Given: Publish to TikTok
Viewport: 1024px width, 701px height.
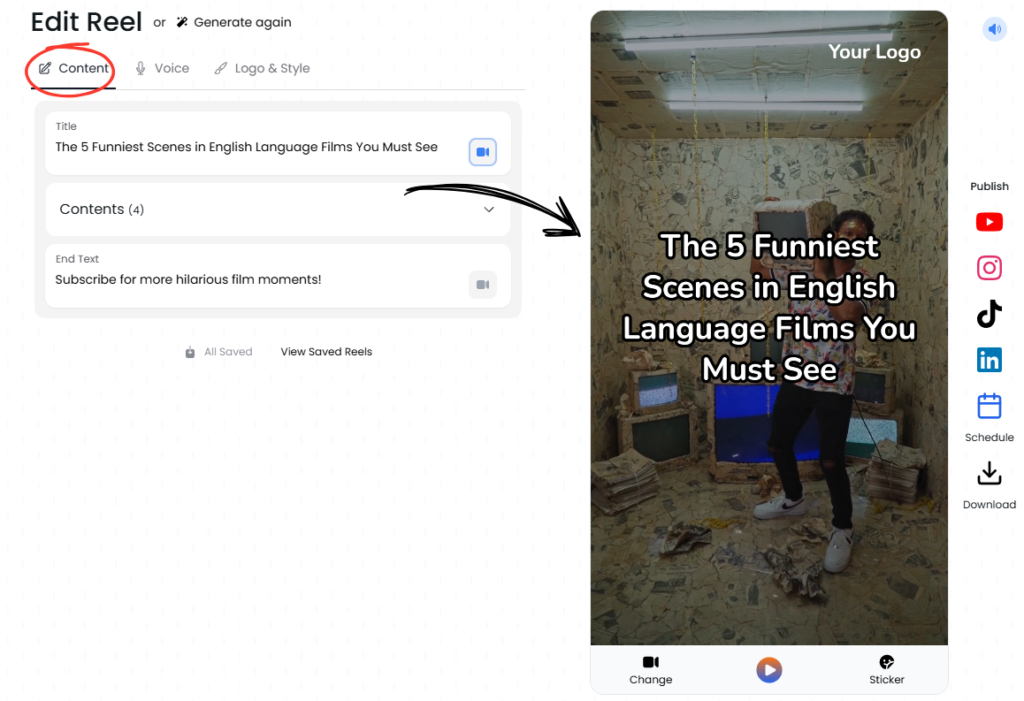Looking at the screenshot, I should click(x=989, y=314).
